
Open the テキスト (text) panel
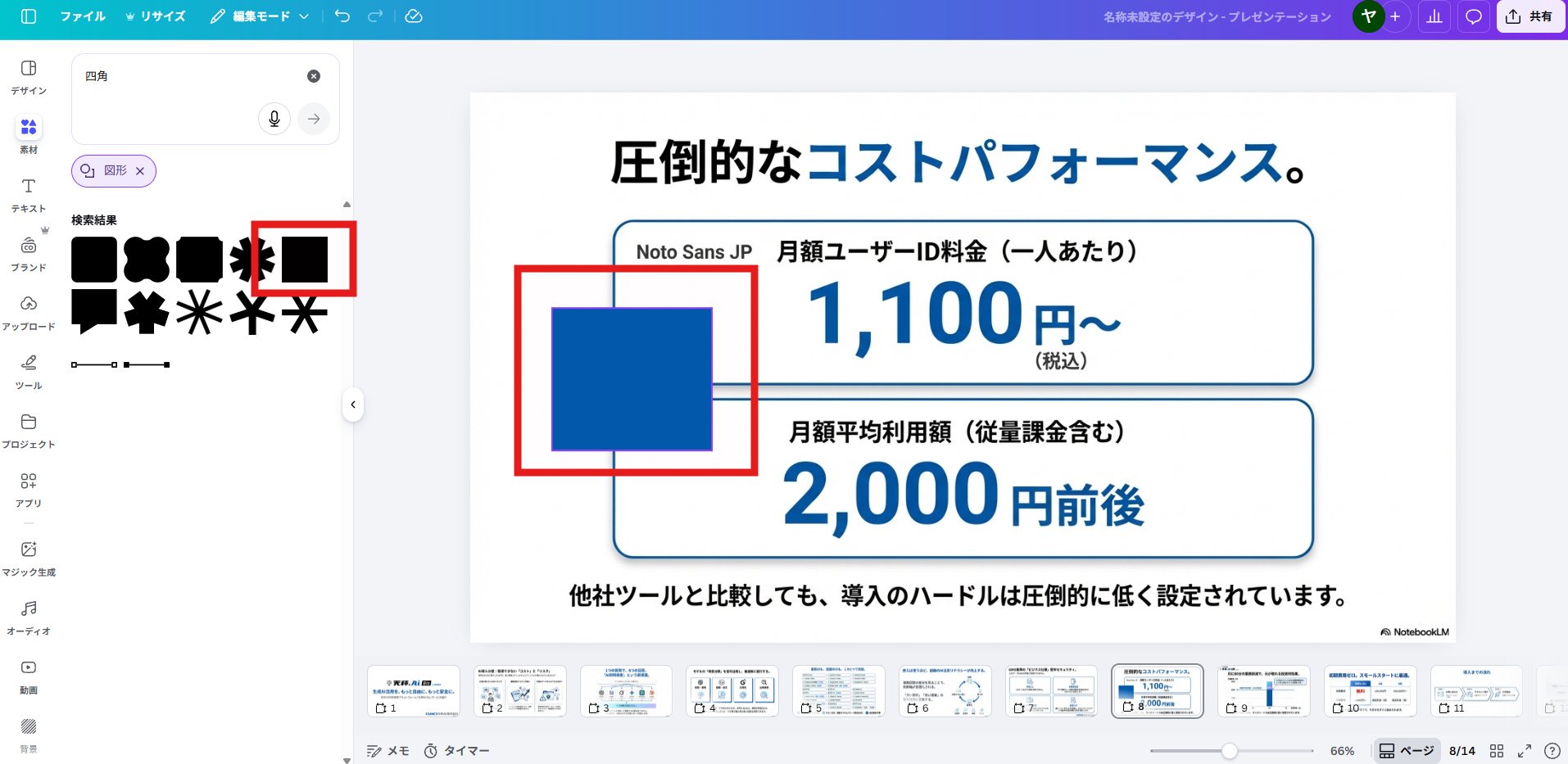click(x=28, y=194)
